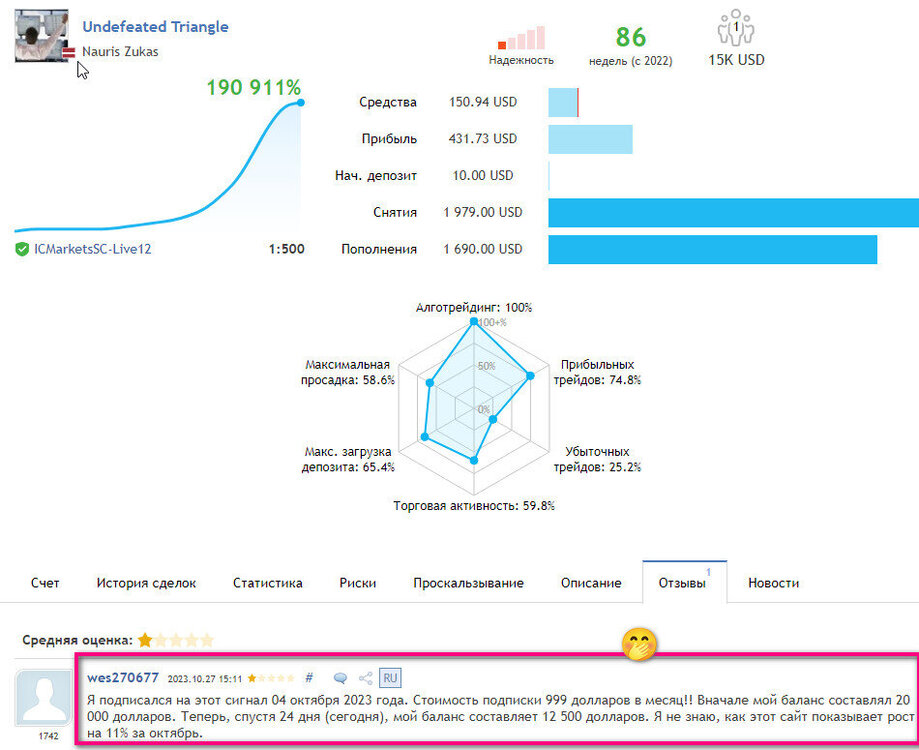This screenshot has width=919, height=750.
Task: Open wes270677 user profile link
Action: [x=123, y=678]
